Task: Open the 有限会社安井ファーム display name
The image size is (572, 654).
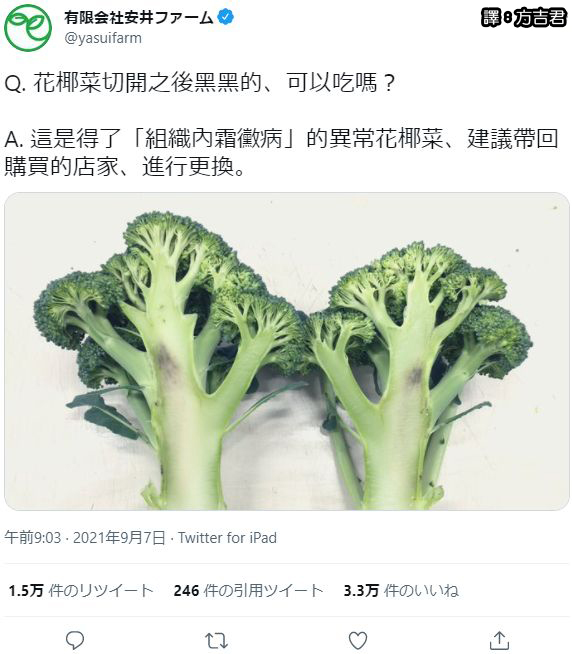Action: point(139,18)
